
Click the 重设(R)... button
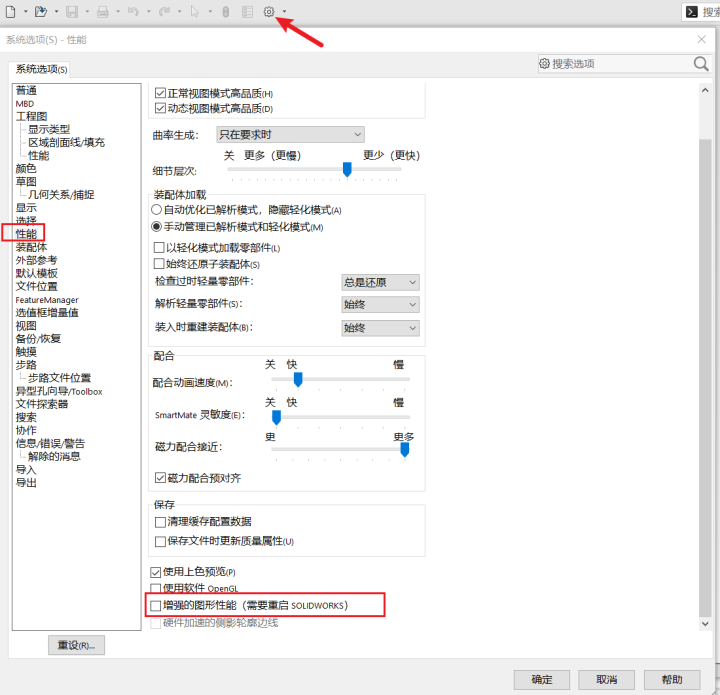[76, 645]
